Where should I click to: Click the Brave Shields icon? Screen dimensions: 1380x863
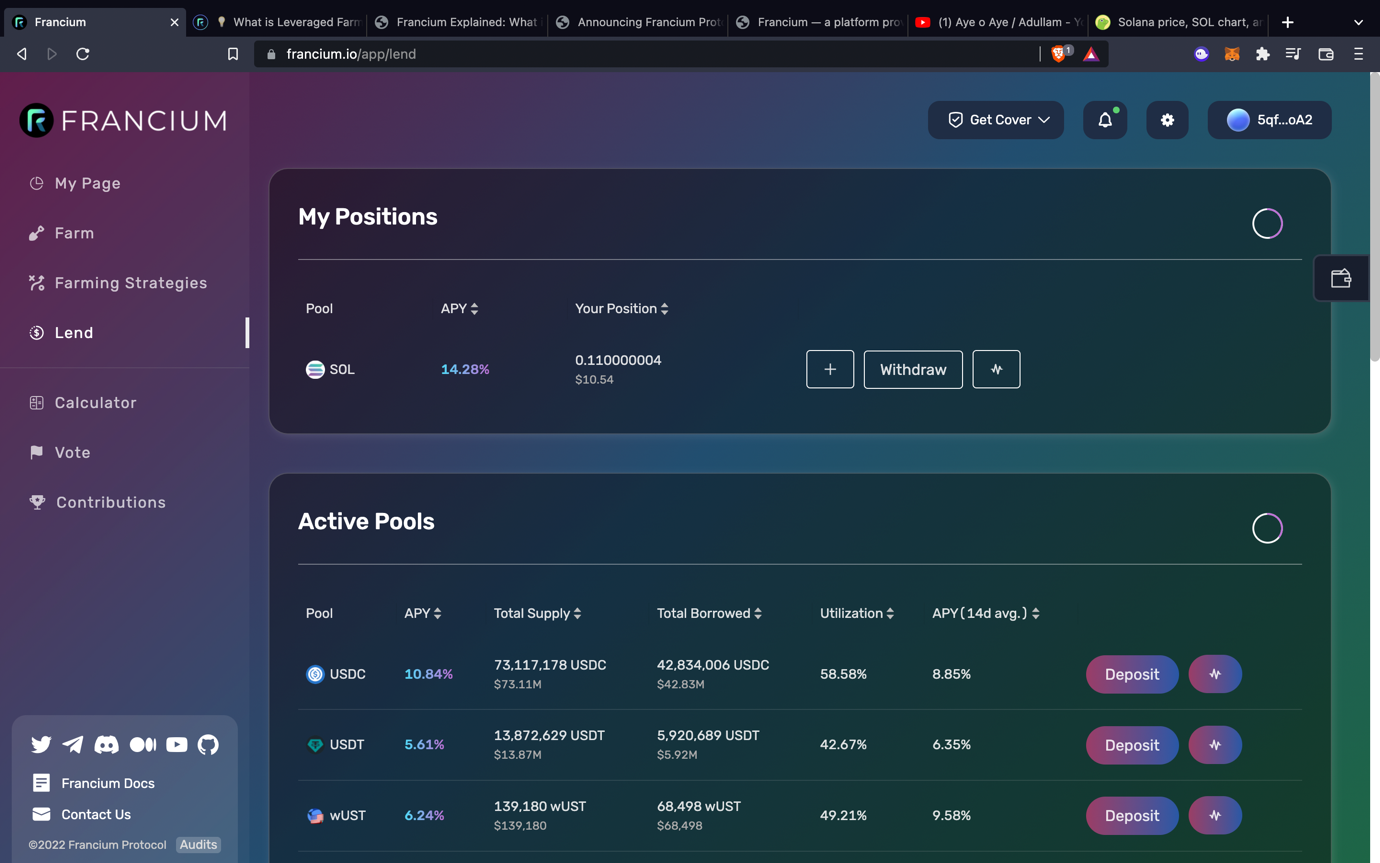1060,54
